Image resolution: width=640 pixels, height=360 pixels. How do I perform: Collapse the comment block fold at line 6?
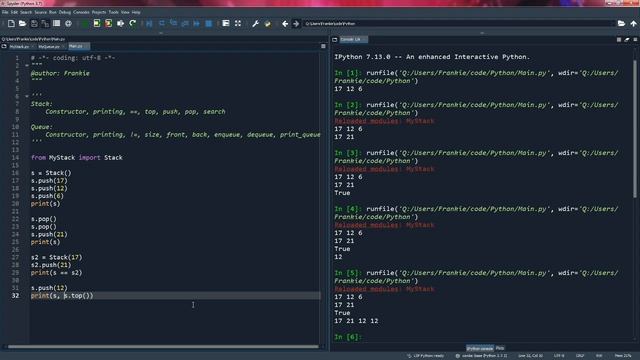(x=27, y=96)
